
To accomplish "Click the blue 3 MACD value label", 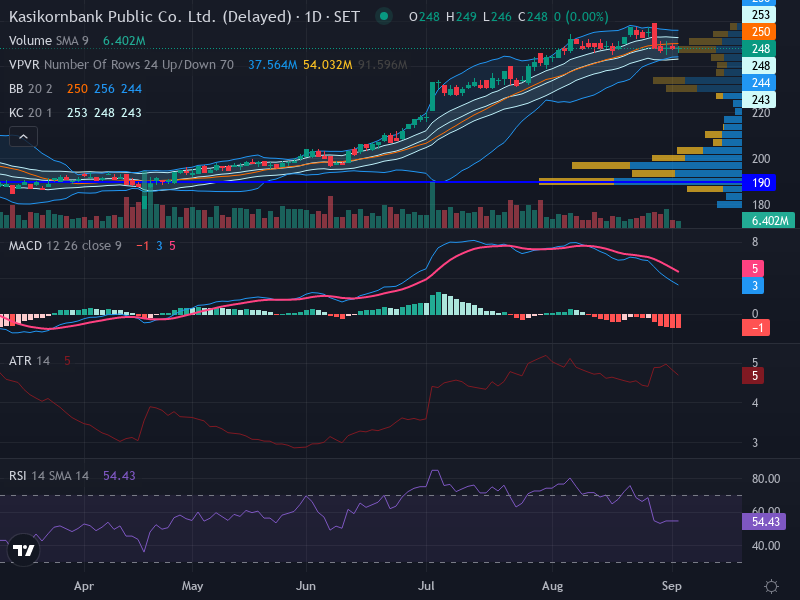I will [753, 285].
